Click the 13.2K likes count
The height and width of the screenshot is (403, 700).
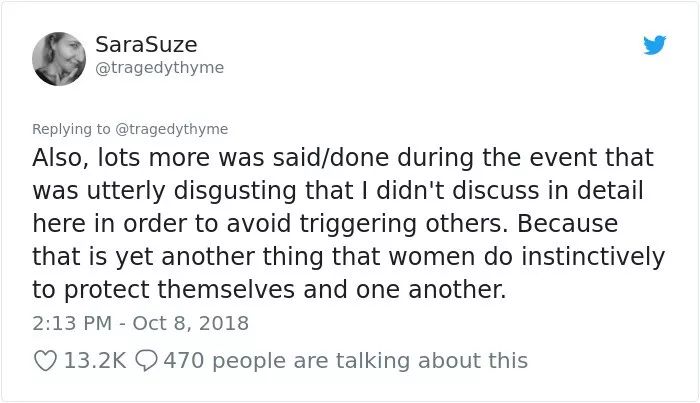pyautogui.click(x=95, y=361)
